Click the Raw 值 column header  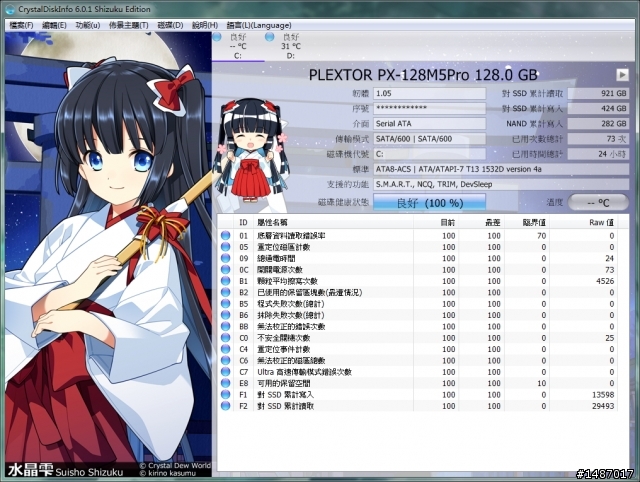(x=582, y=222)
